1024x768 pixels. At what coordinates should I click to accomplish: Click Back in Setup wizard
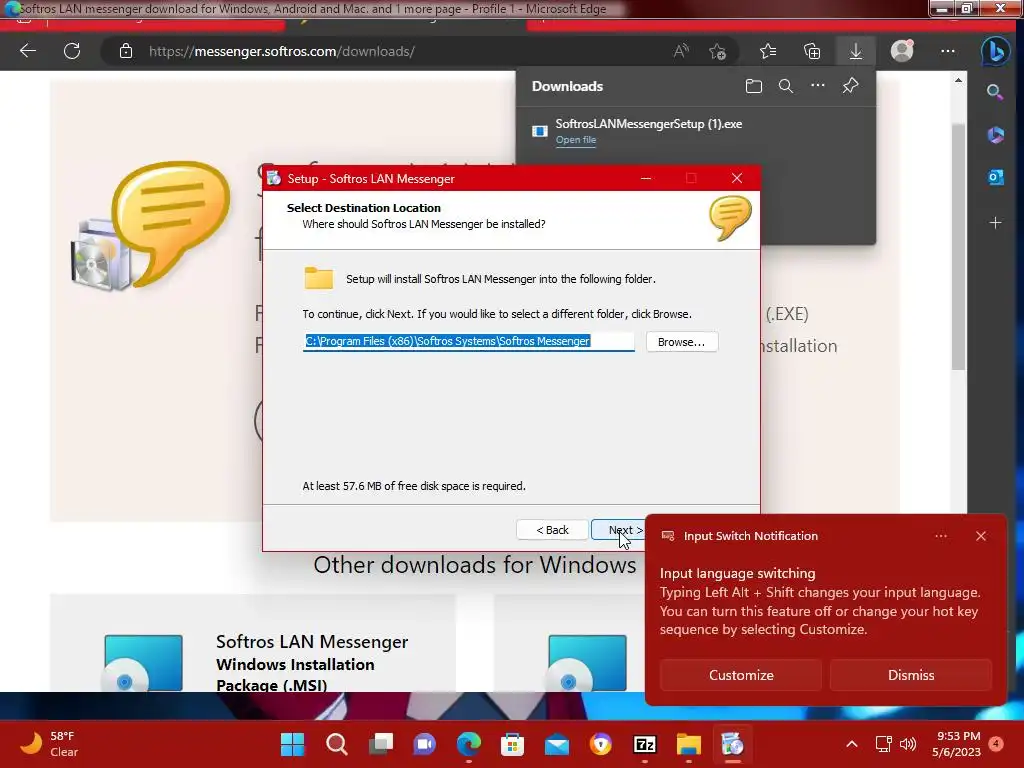(x=552, y=530)
